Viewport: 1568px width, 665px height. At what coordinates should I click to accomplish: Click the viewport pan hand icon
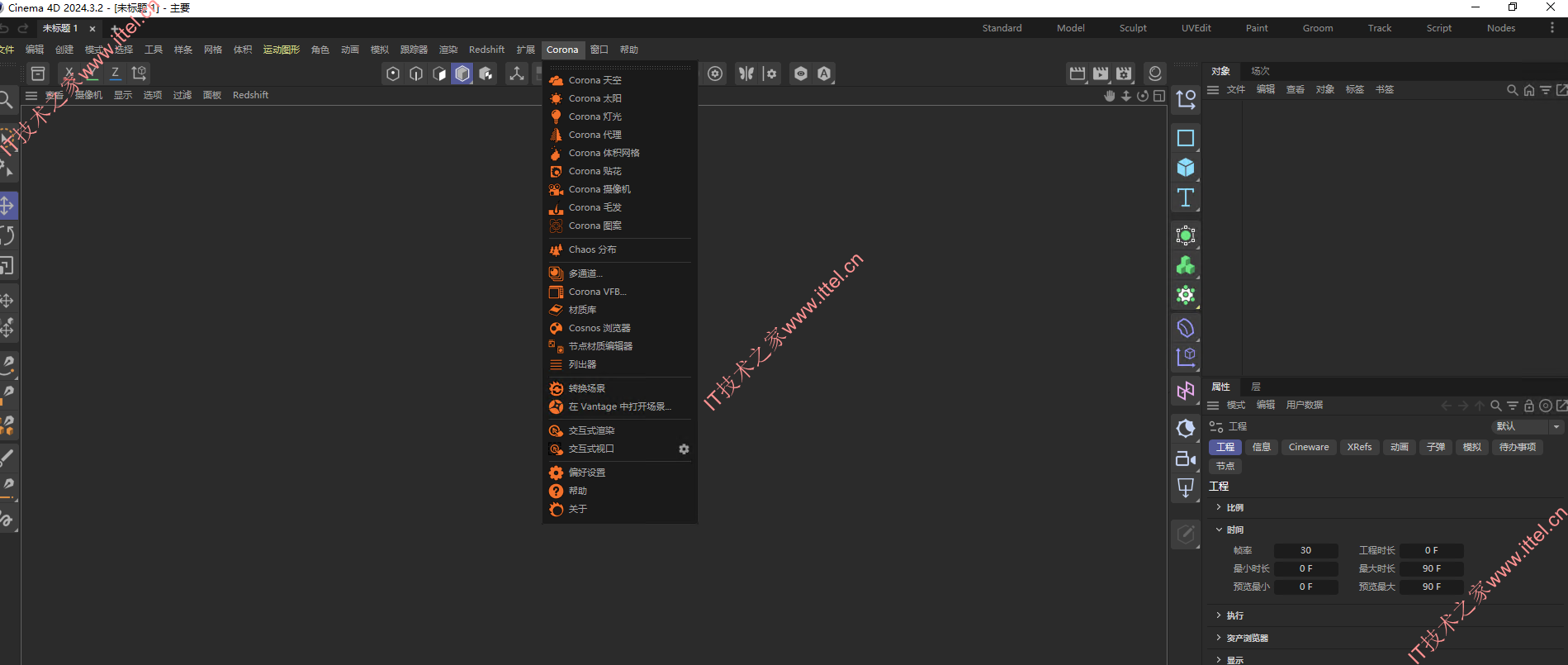point(1110,96)
